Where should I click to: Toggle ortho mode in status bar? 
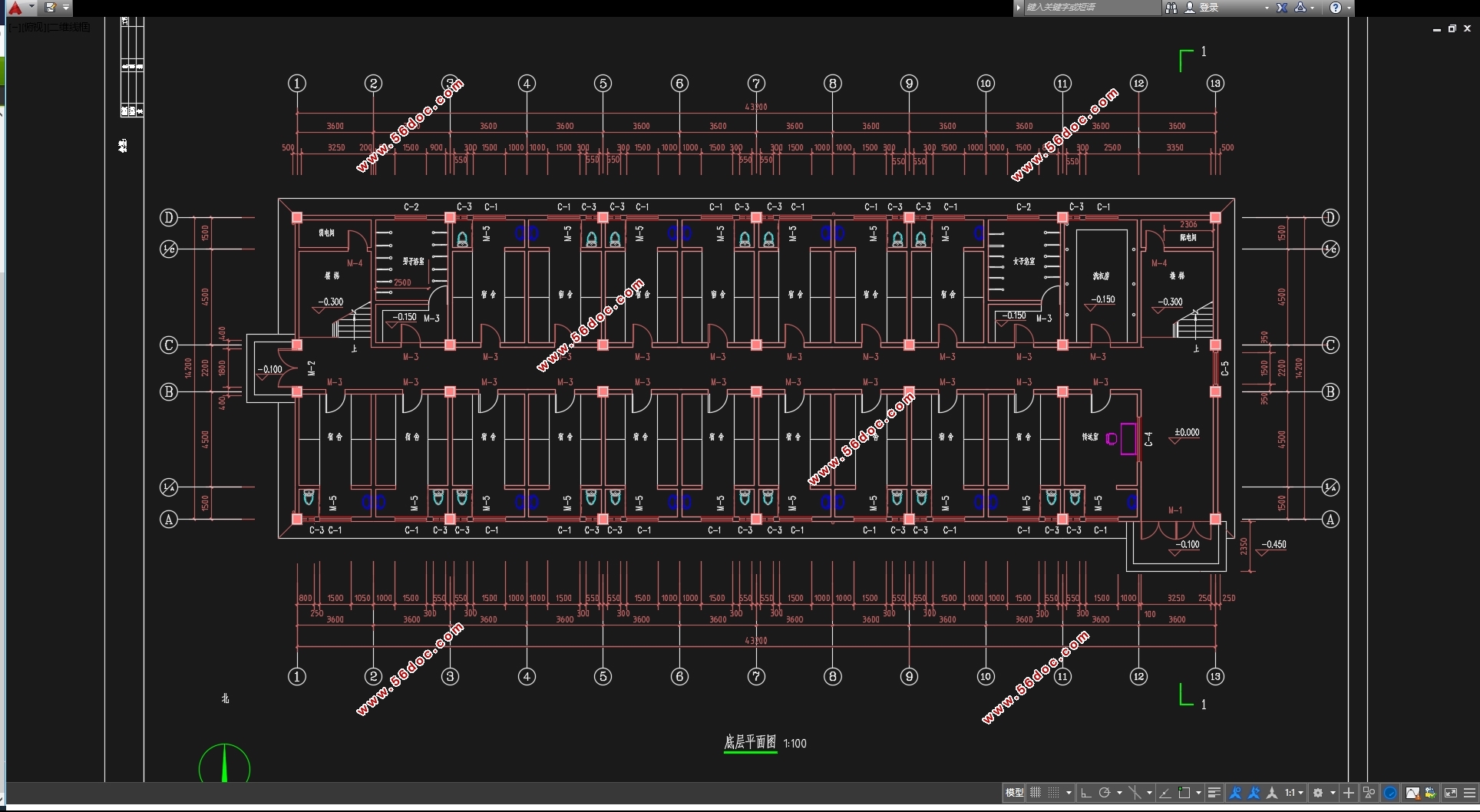click(1085, 793)
